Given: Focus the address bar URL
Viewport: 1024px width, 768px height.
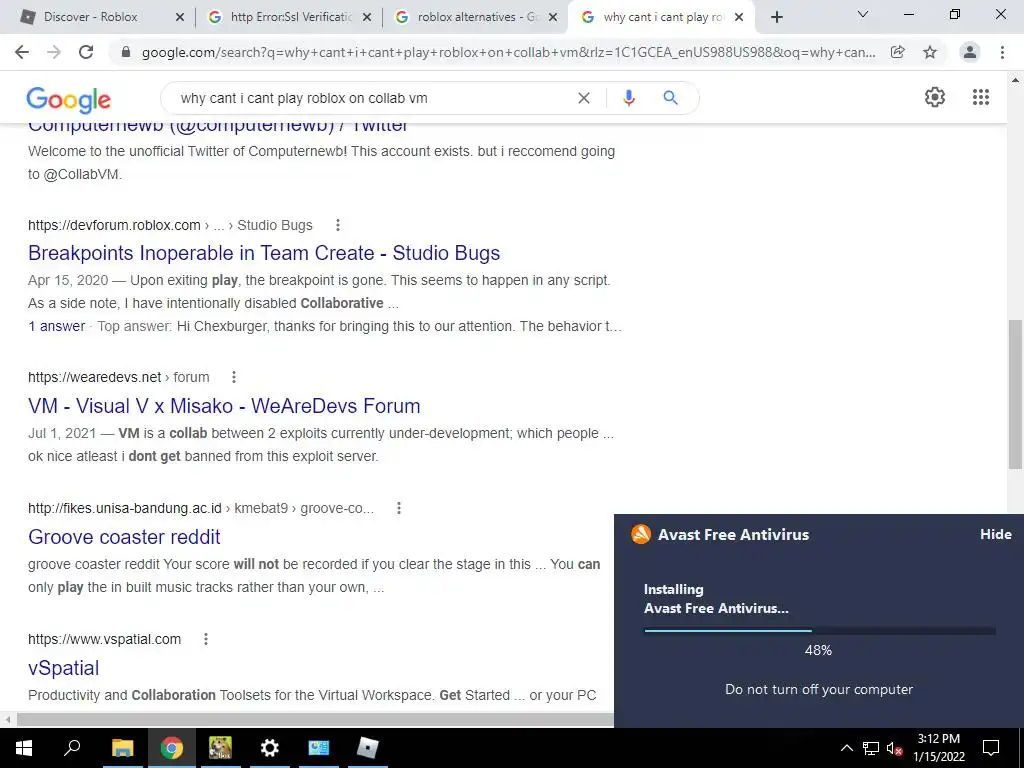Looking at the screenshot, I should (x=508, y=52).
